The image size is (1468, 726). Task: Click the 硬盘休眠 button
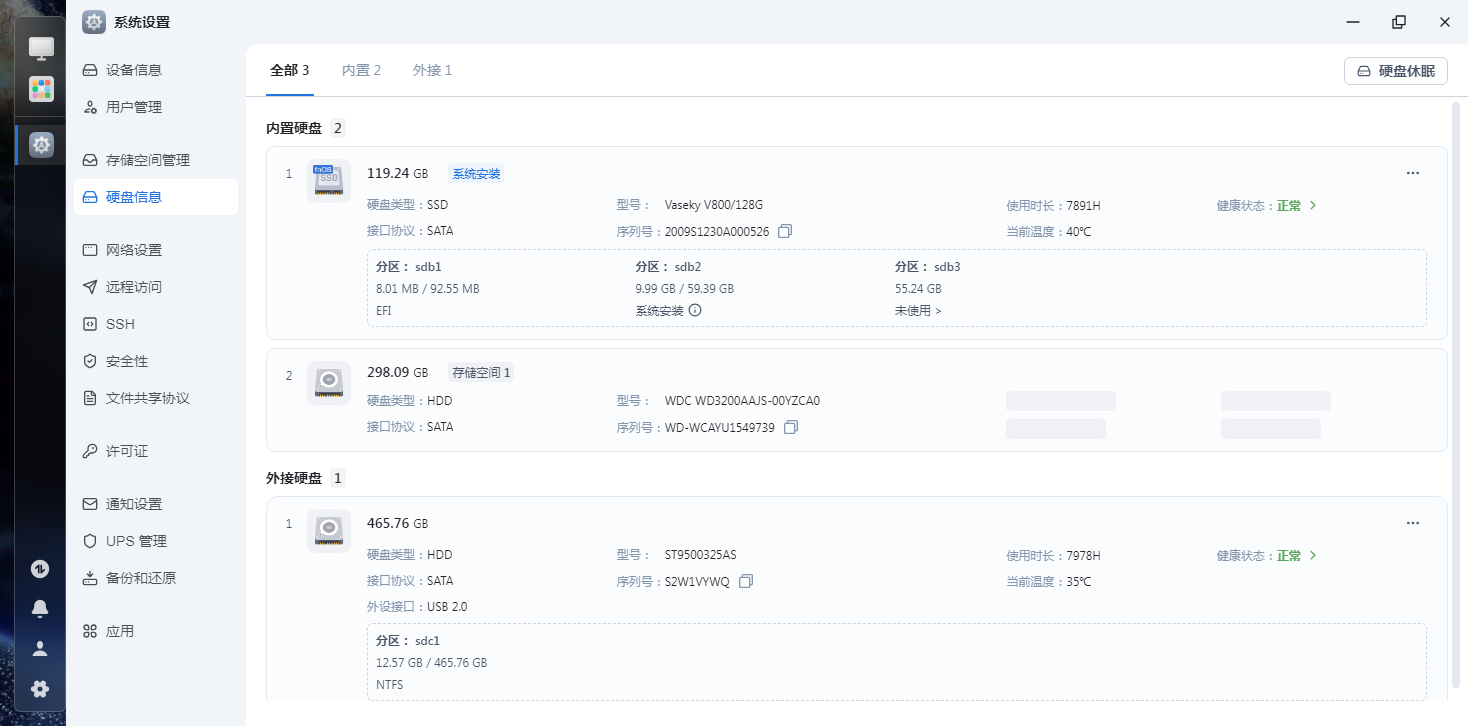tap(1395, 70)
